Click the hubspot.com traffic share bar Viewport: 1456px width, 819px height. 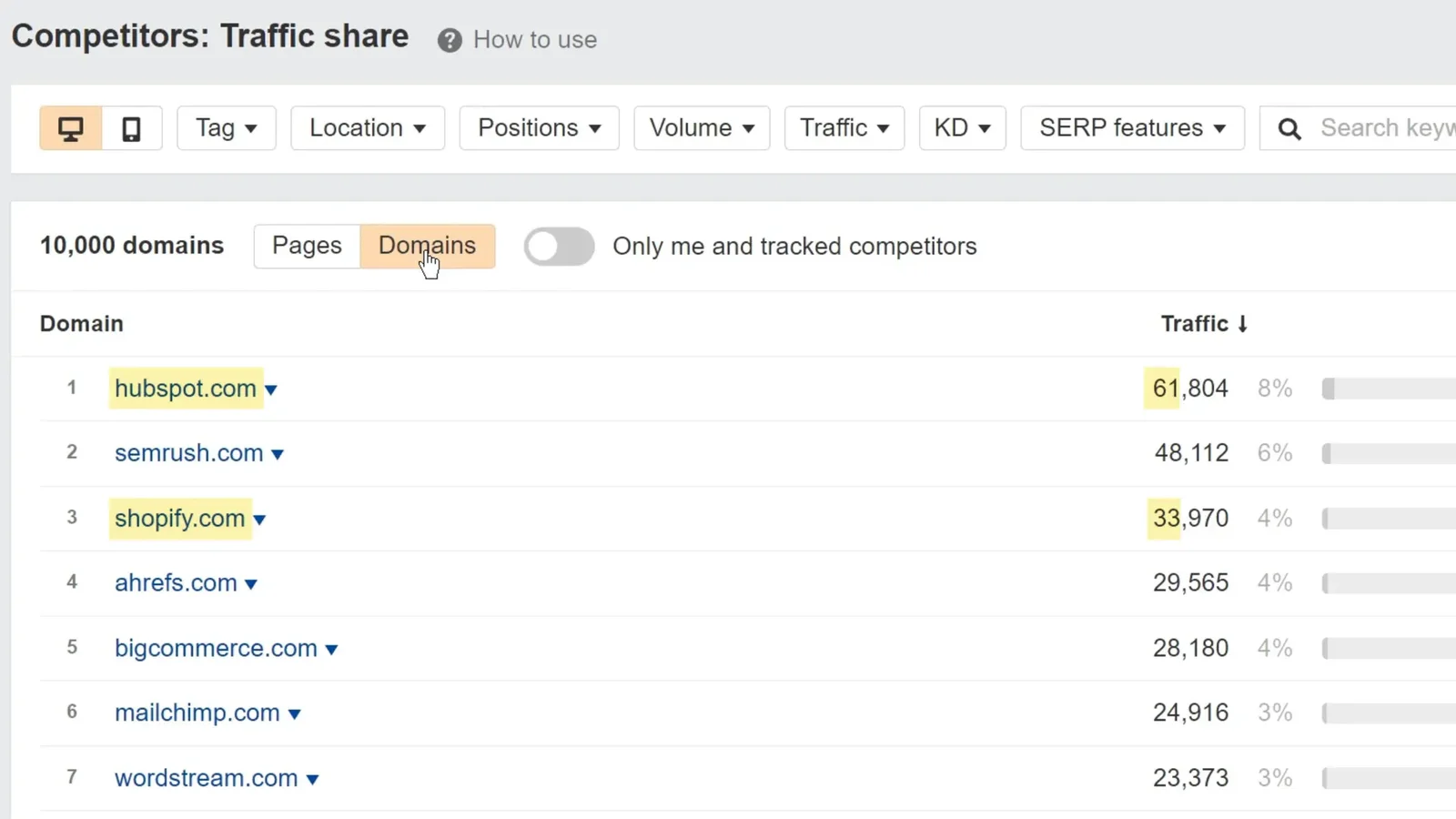coord(1388,389)
